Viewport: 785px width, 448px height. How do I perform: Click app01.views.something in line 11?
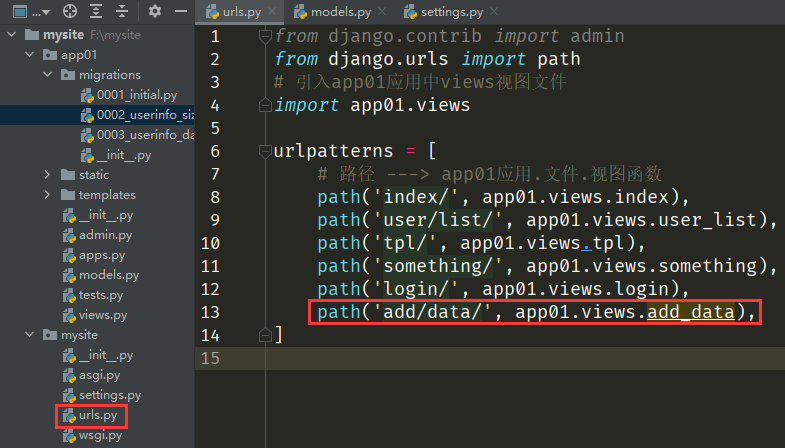pyautogui.click(x=641, y=266)
